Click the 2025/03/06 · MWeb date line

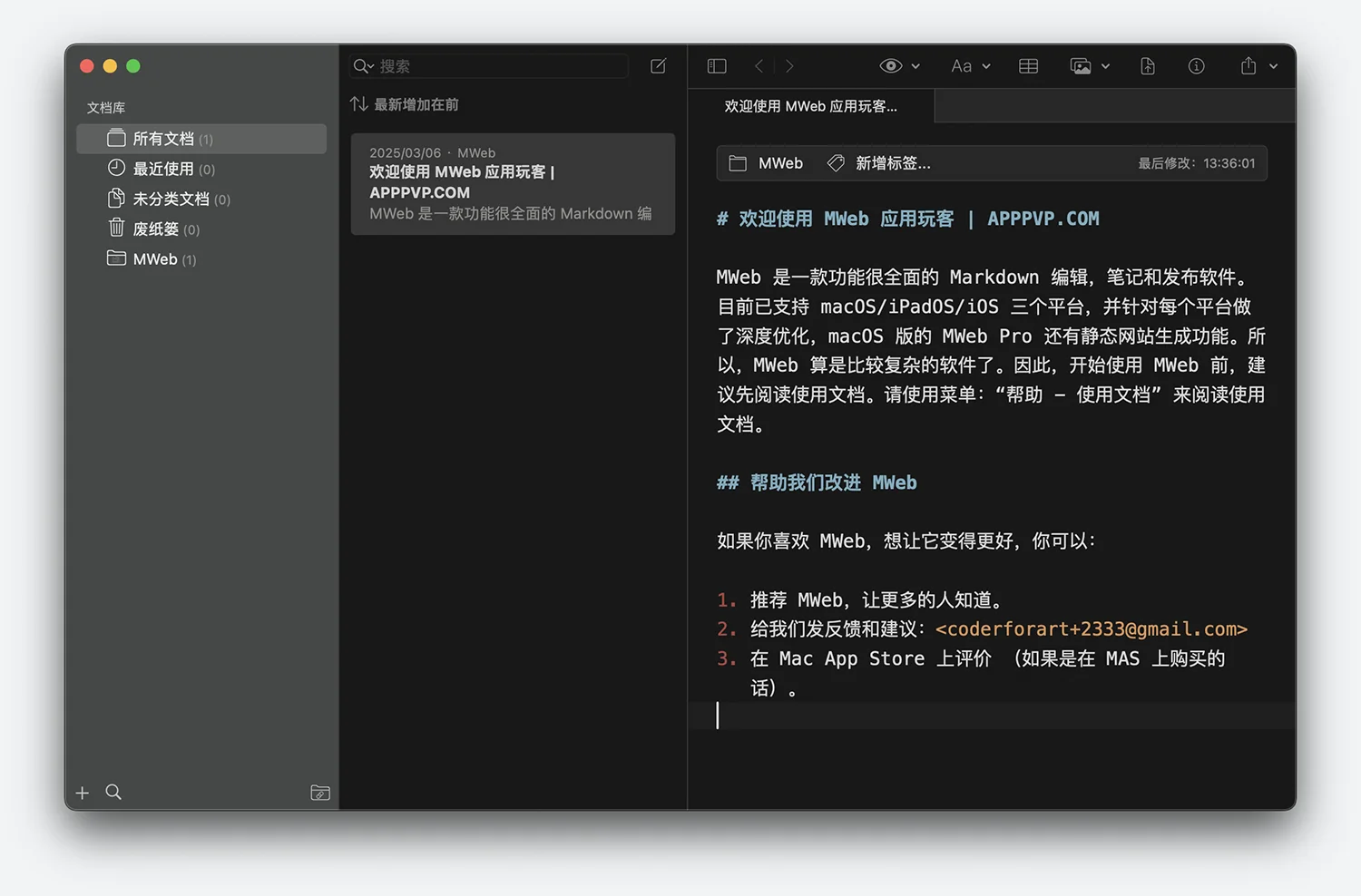[x=432, y=152]
